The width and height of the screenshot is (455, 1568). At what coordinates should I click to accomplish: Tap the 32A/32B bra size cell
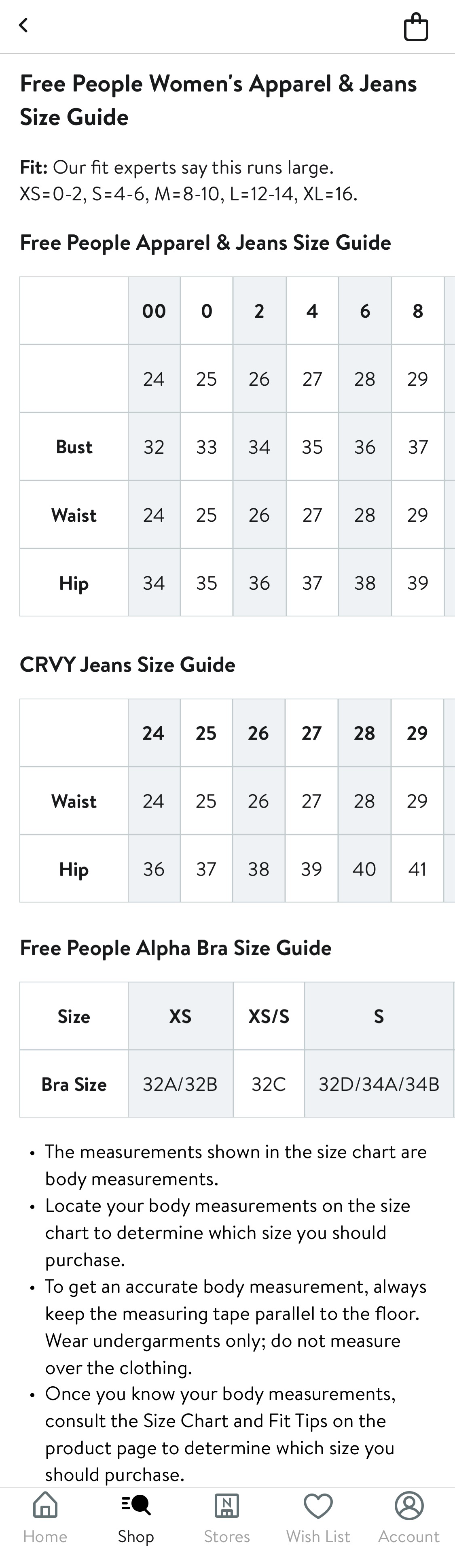[180, 1084]
